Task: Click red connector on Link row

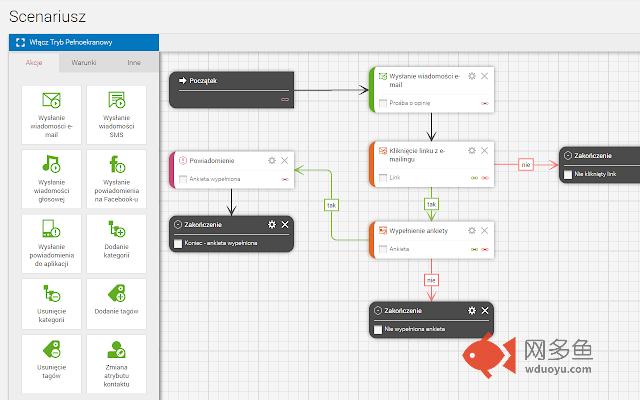Action: pos(485,178)
